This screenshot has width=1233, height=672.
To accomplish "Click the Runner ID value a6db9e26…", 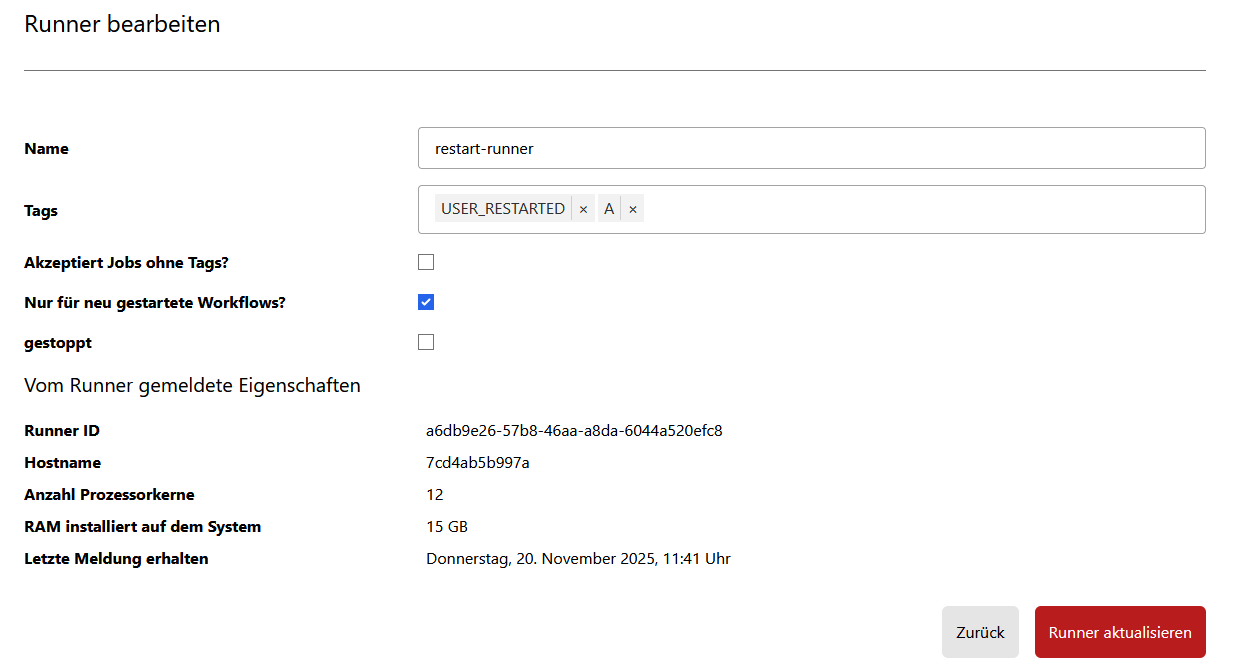I will pos(574,431).
